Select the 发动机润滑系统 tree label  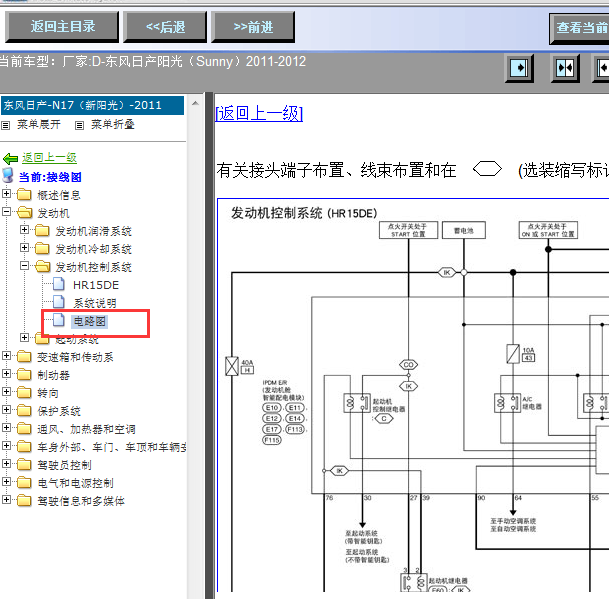pyautogui.click(x=93, y=231)
